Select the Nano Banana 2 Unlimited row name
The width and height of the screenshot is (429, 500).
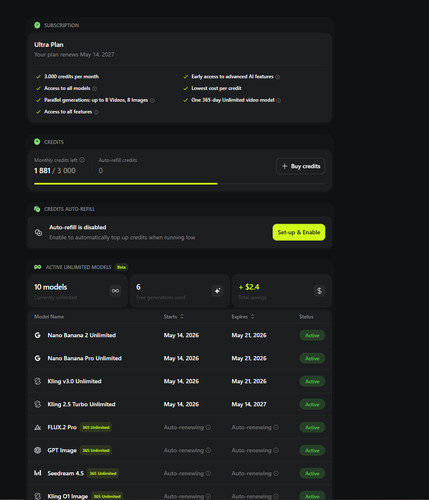pyautogui.click(x=82, y=335)
